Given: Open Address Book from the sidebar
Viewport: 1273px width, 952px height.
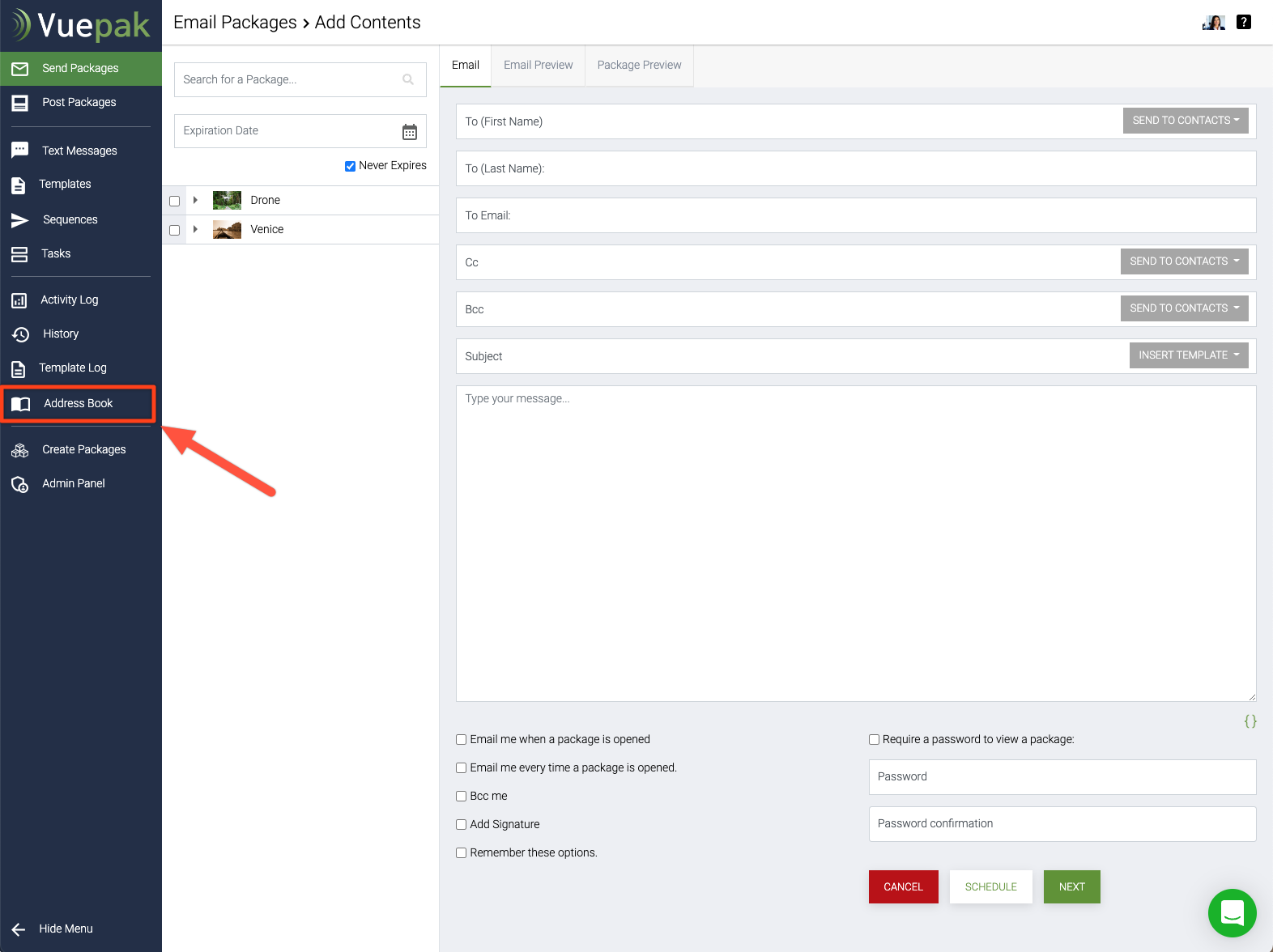Looking at the screenshot, I should [78, 404].
